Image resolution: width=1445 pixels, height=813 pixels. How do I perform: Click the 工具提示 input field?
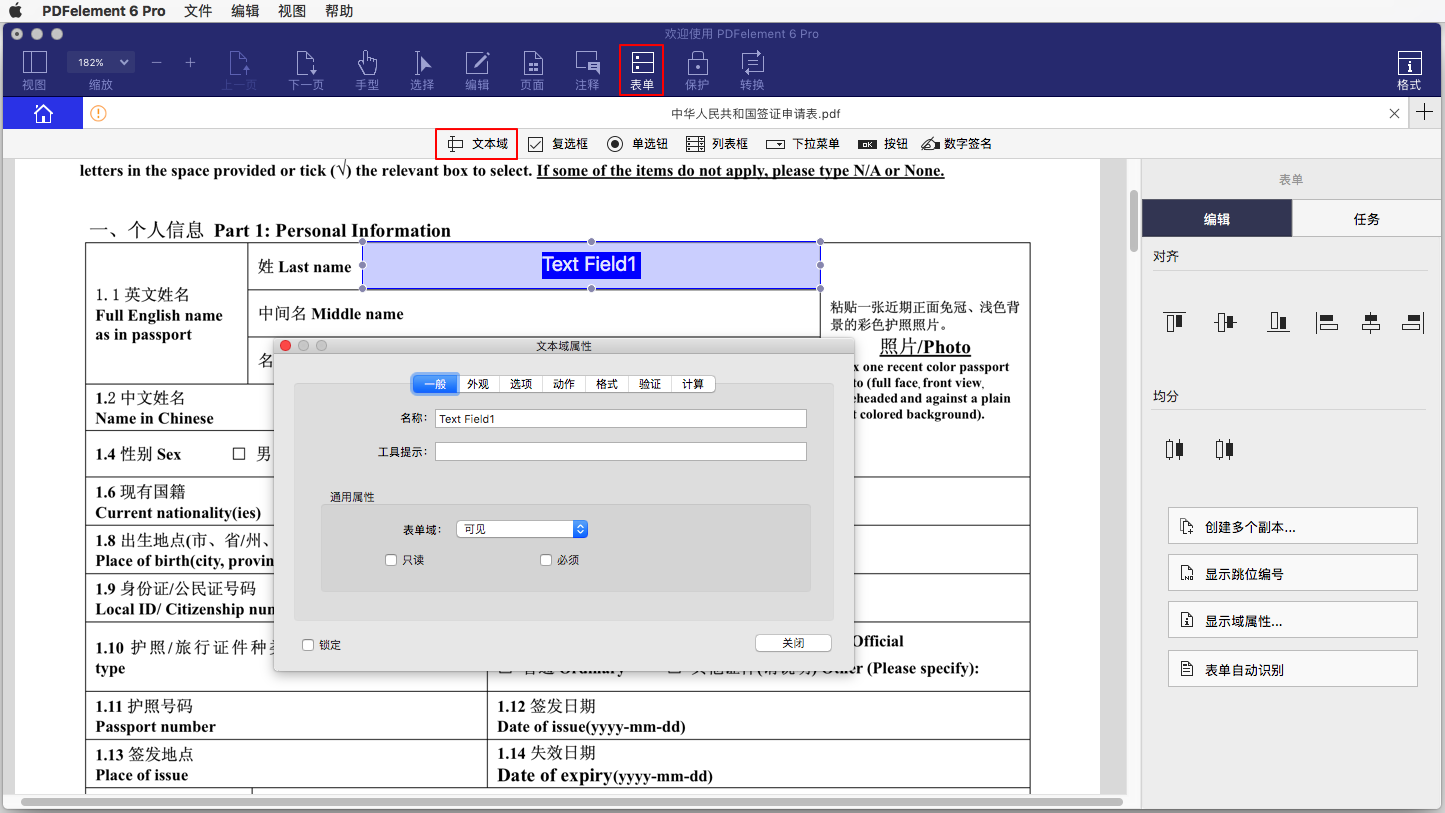click(620, 451)
